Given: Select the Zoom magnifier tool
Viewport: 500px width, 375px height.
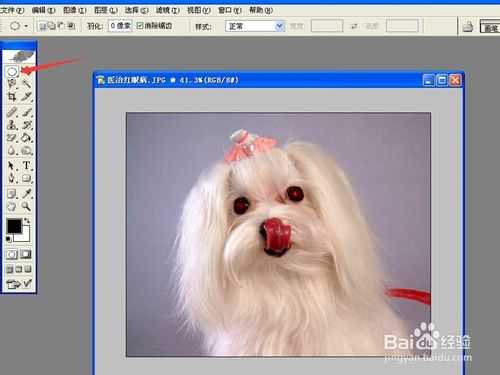Looking at the screenshot, I should click(x=27, y=207).
